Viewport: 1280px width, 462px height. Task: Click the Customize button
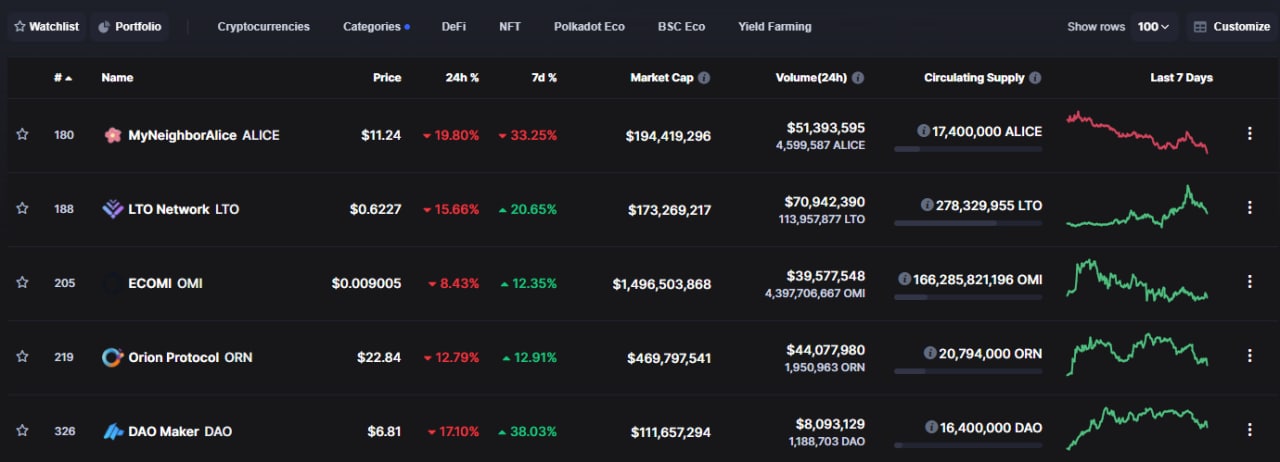tap(1231, 27)
